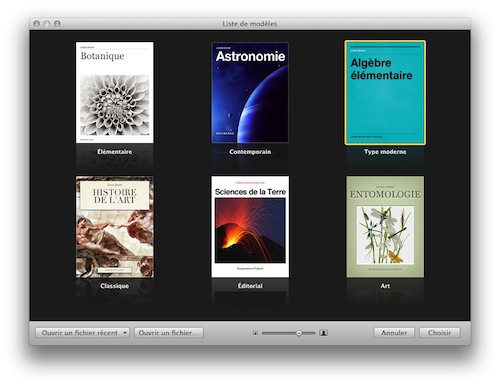Zoom the Liste de modèles window

click(57, 24)
